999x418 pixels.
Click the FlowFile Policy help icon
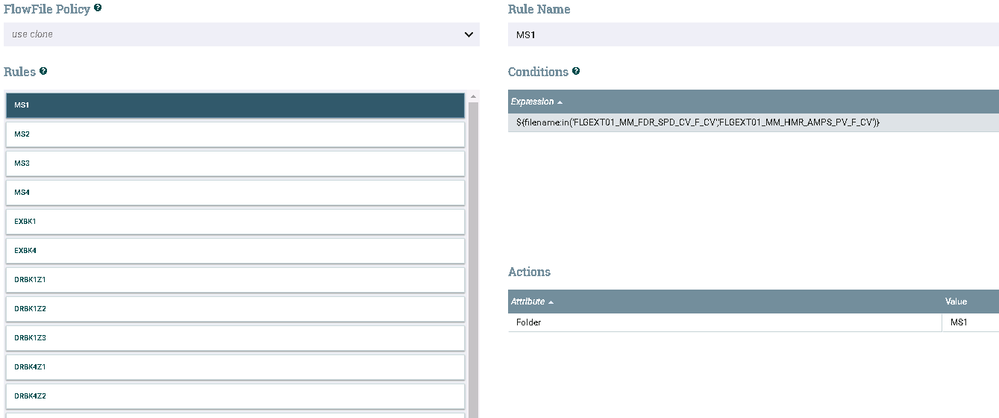97,8
